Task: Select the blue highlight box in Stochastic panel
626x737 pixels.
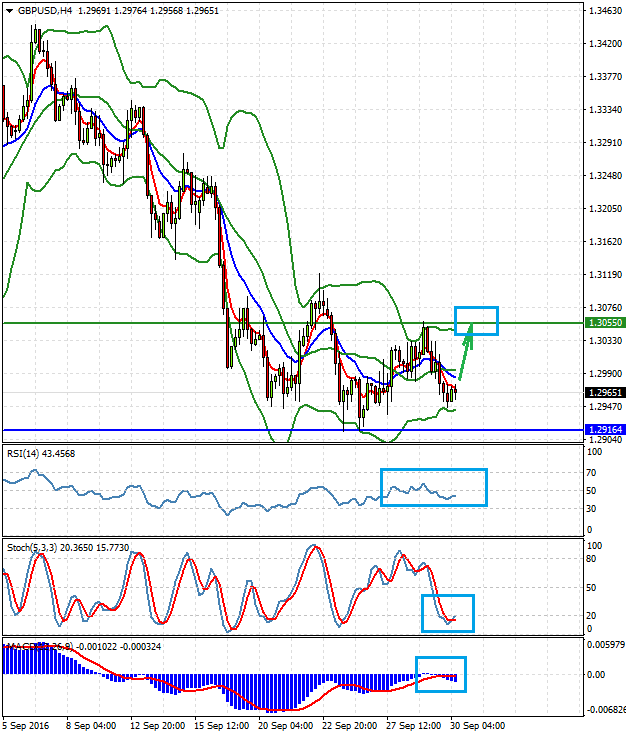Action: 447,612
